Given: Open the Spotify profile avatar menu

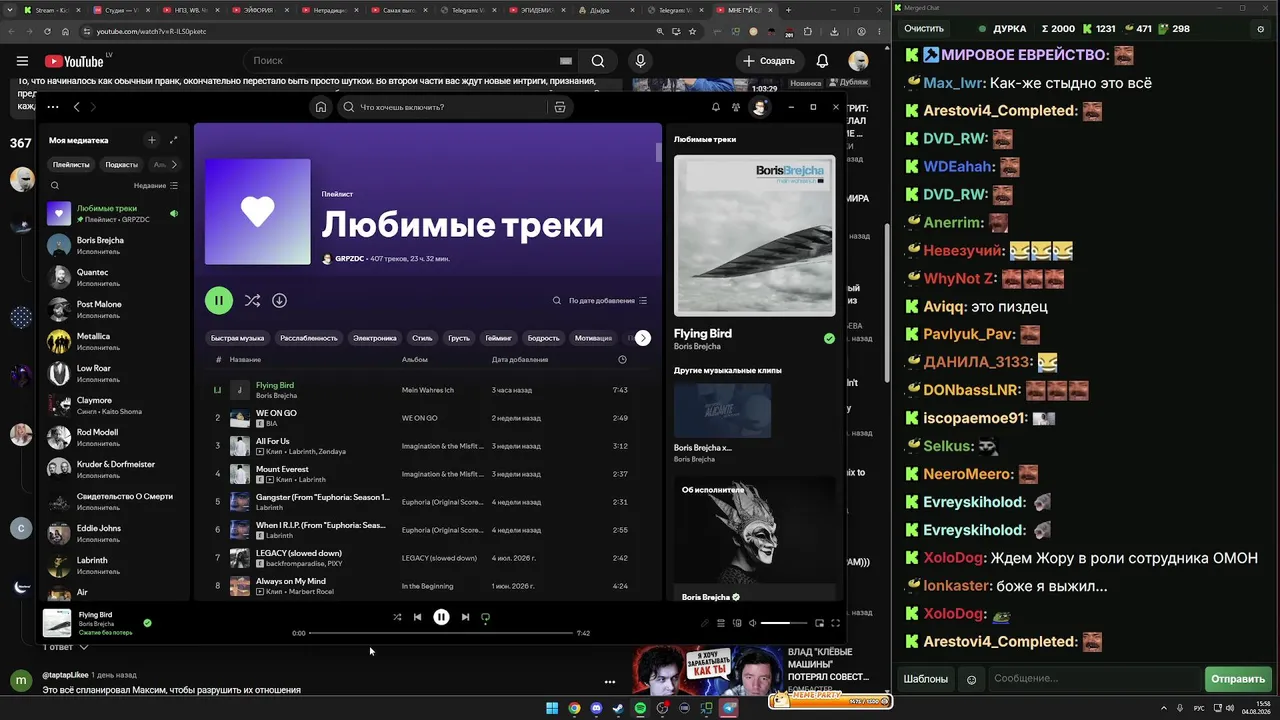Looking at the screenshot, I should 759,107.
